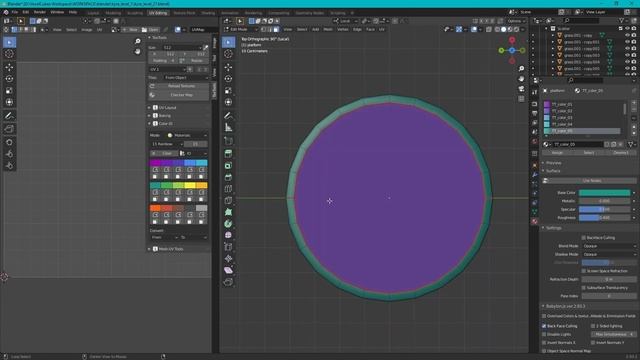Select the Poly Build tool

(x=229, y=212)
